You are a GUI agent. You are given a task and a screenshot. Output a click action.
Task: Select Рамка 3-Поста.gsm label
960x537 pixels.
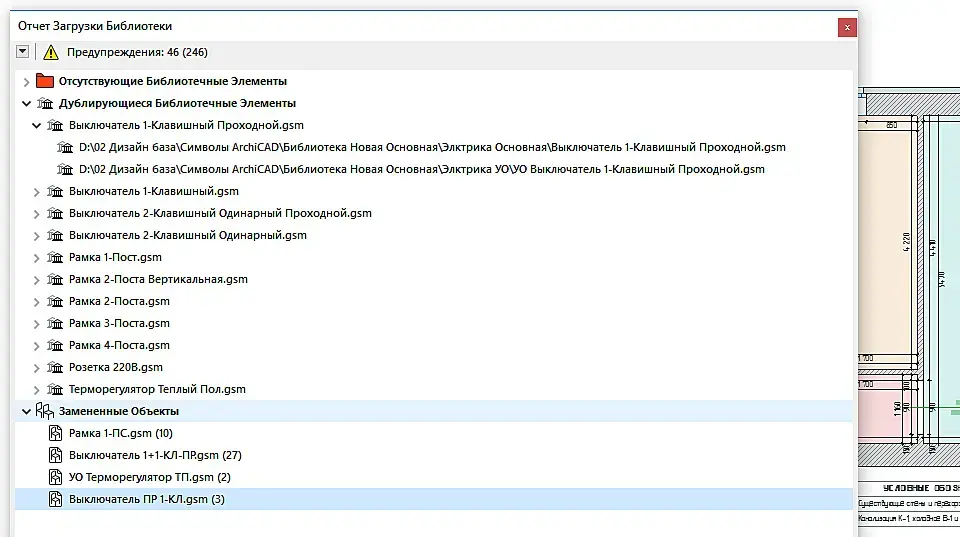coord(119,323)
